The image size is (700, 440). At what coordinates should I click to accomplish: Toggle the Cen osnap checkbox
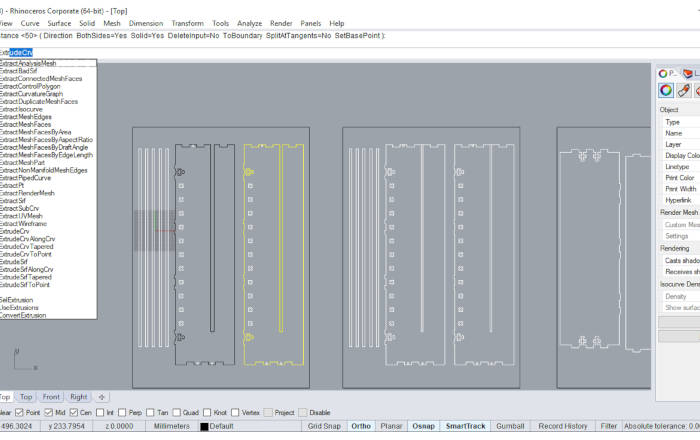click(74, 412)
